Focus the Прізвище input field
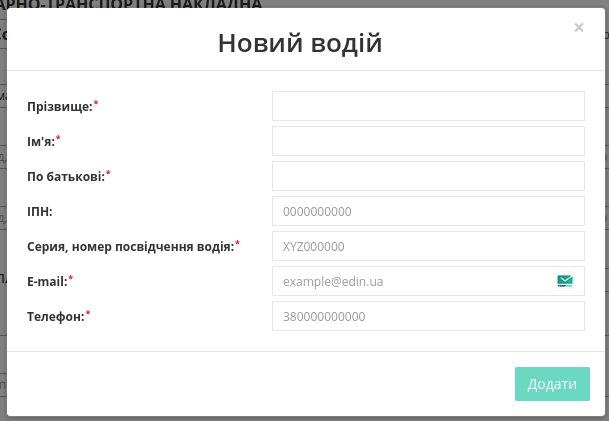Viewport: 609px width, 421px height. (x=428, y=106)
